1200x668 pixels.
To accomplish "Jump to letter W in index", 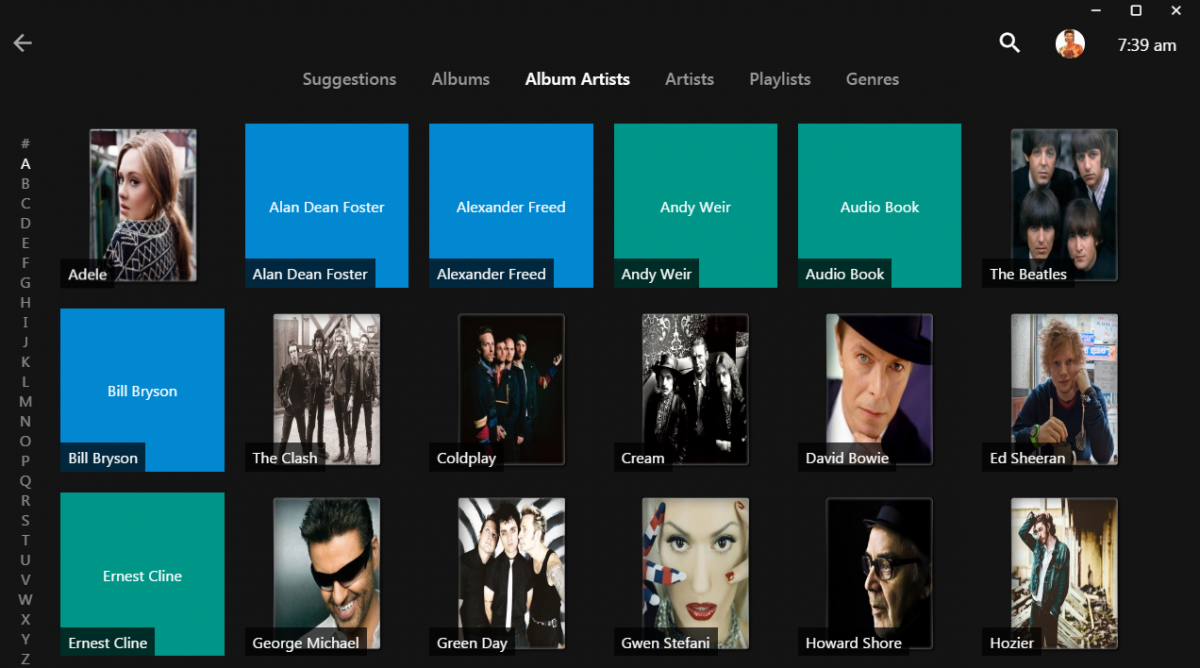I will pos(26,599).
